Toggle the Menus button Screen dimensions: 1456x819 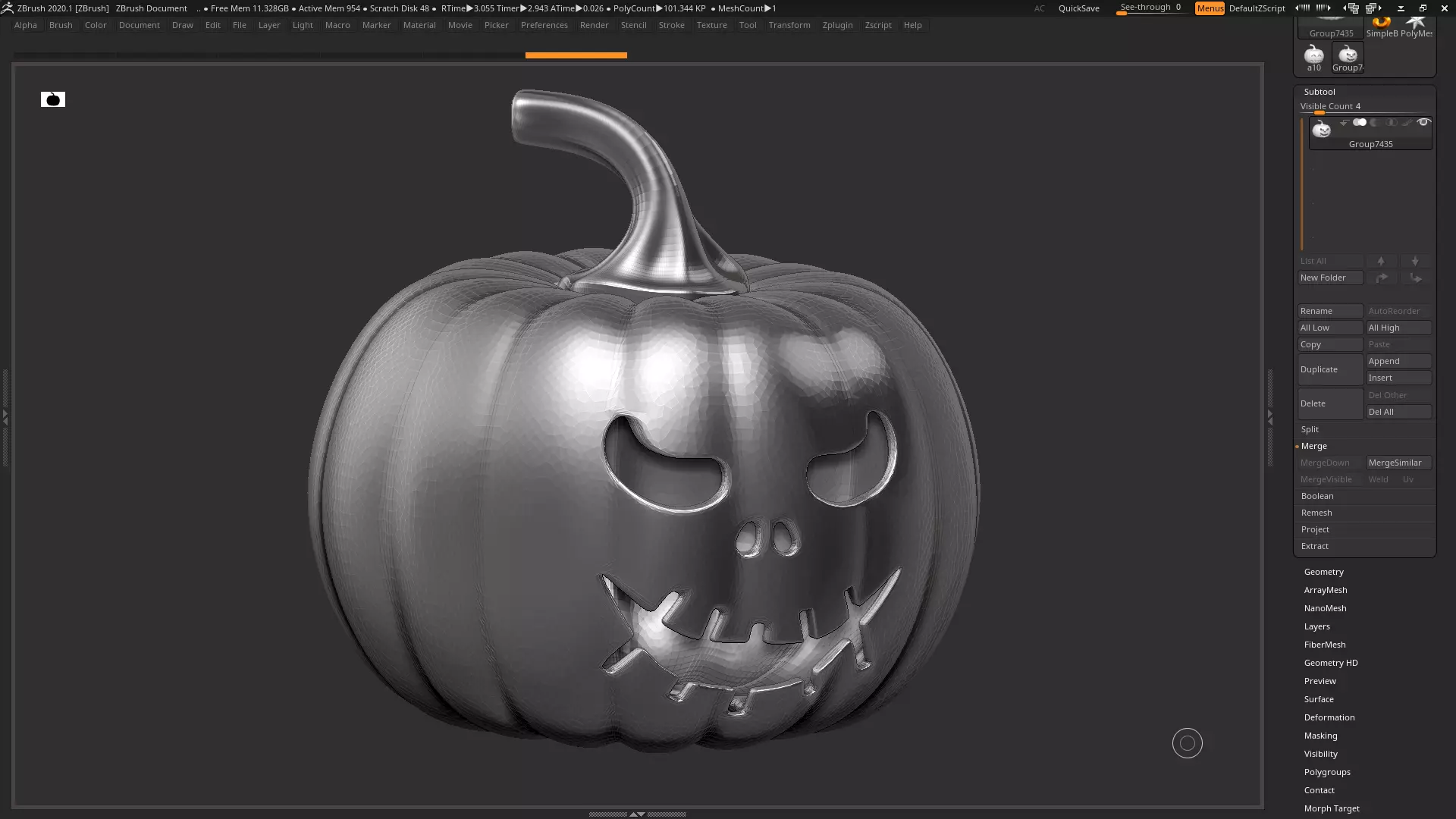coord(1210,8)
